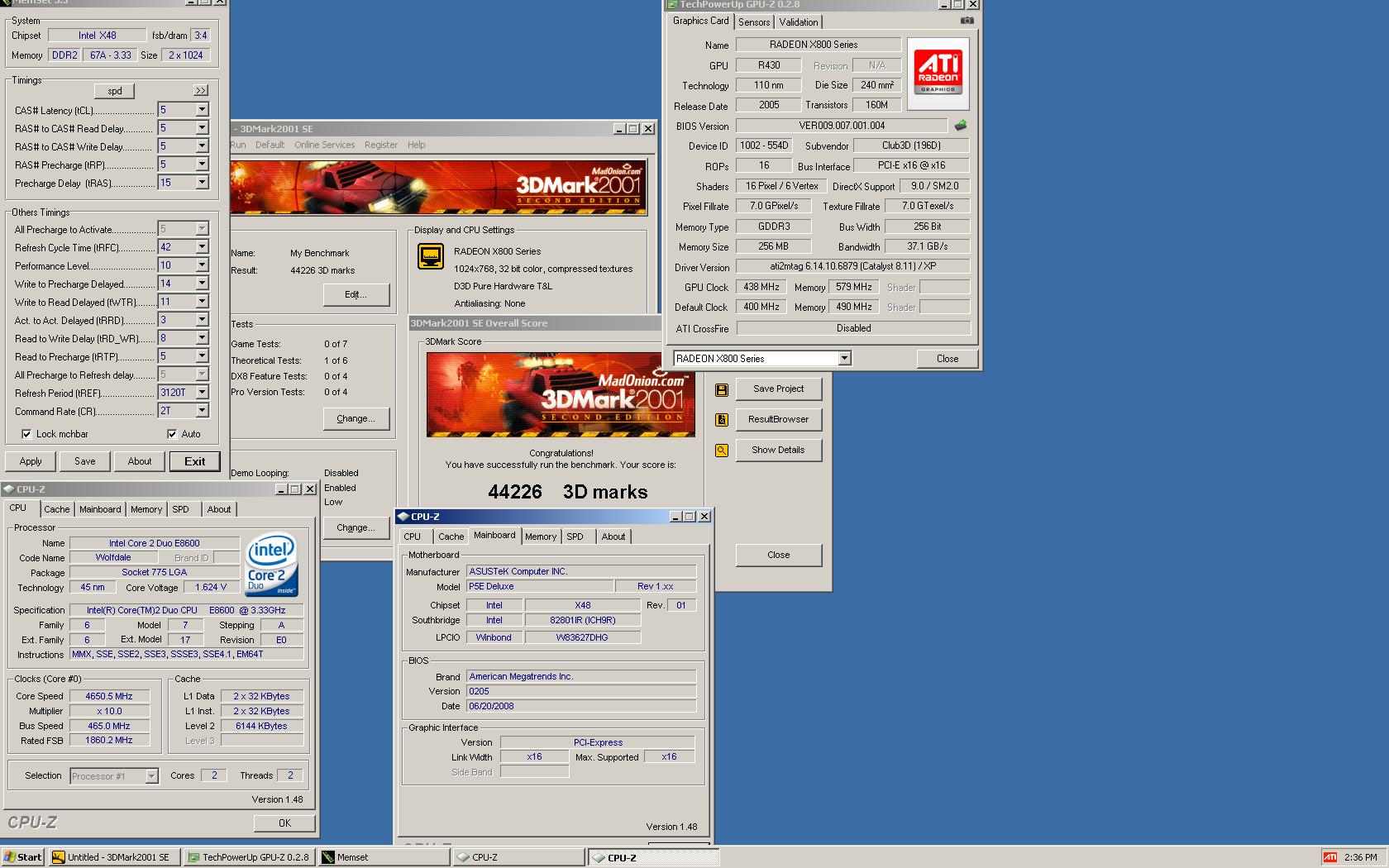Click the spd button in Memset
Screen dimensions: 1389x868
coord(115,91)
